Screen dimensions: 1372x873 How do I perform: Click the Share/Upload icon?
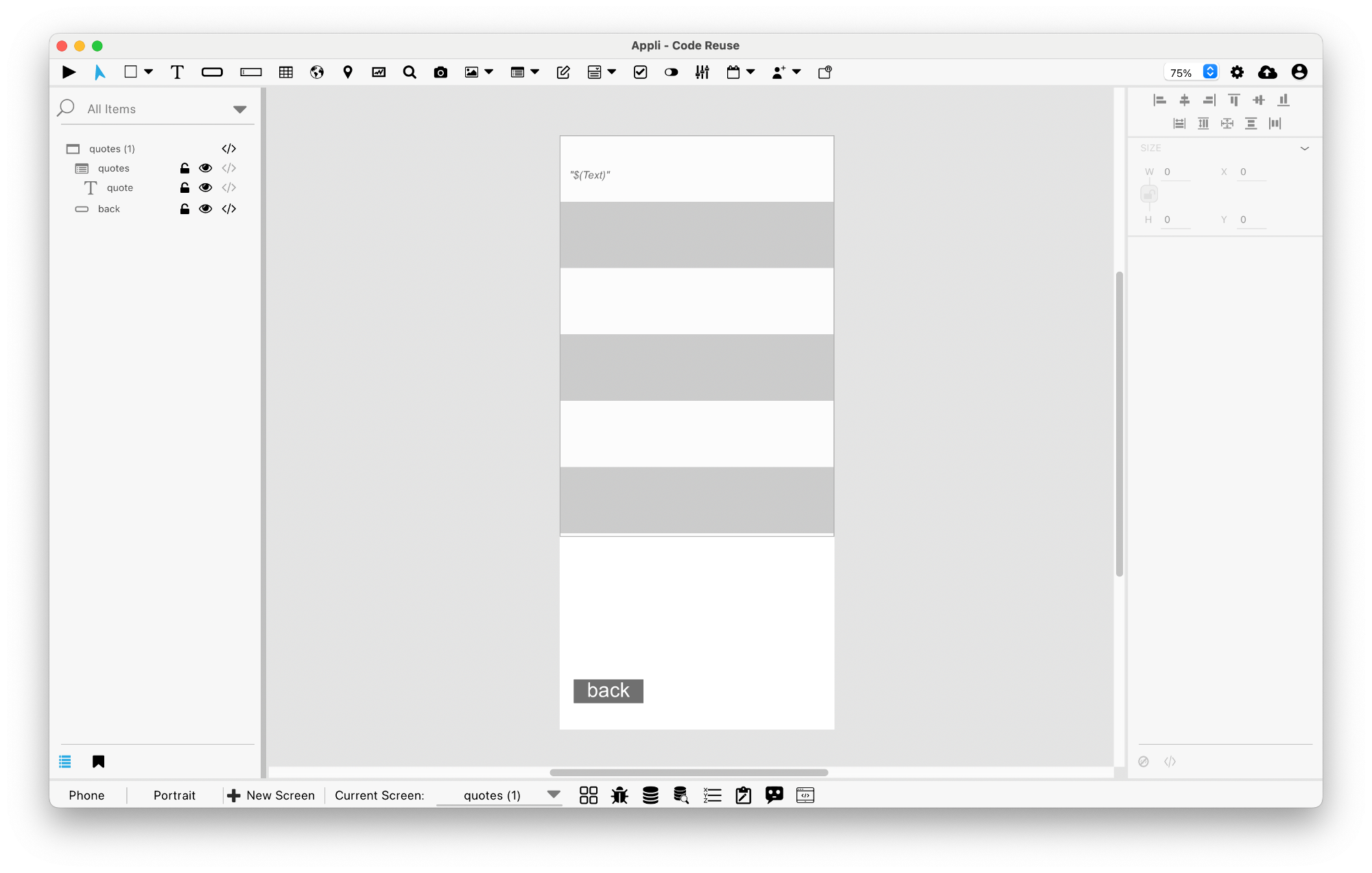1268,72
